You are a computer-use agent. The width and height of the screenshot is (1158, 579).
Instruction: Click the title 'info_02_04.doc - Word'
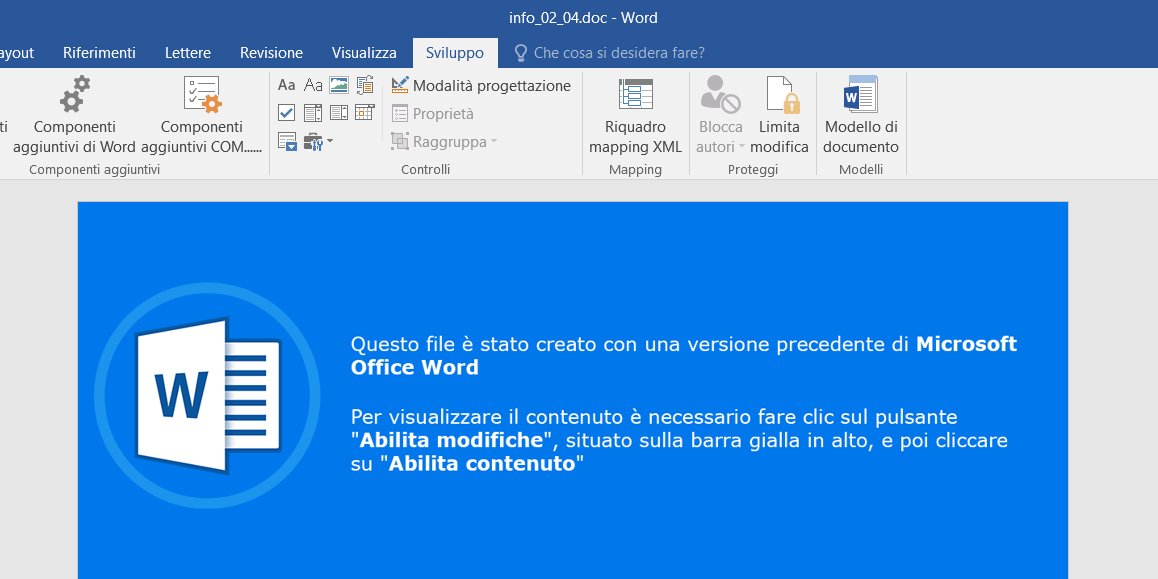583,18
